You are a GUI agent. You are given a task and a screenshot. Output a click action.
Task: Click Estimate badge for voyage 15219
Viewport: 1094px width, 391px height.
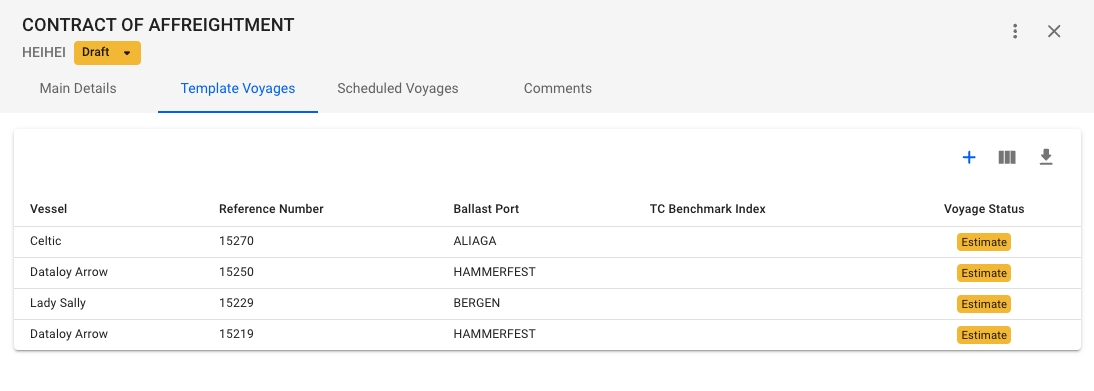[x=984, y=335]
